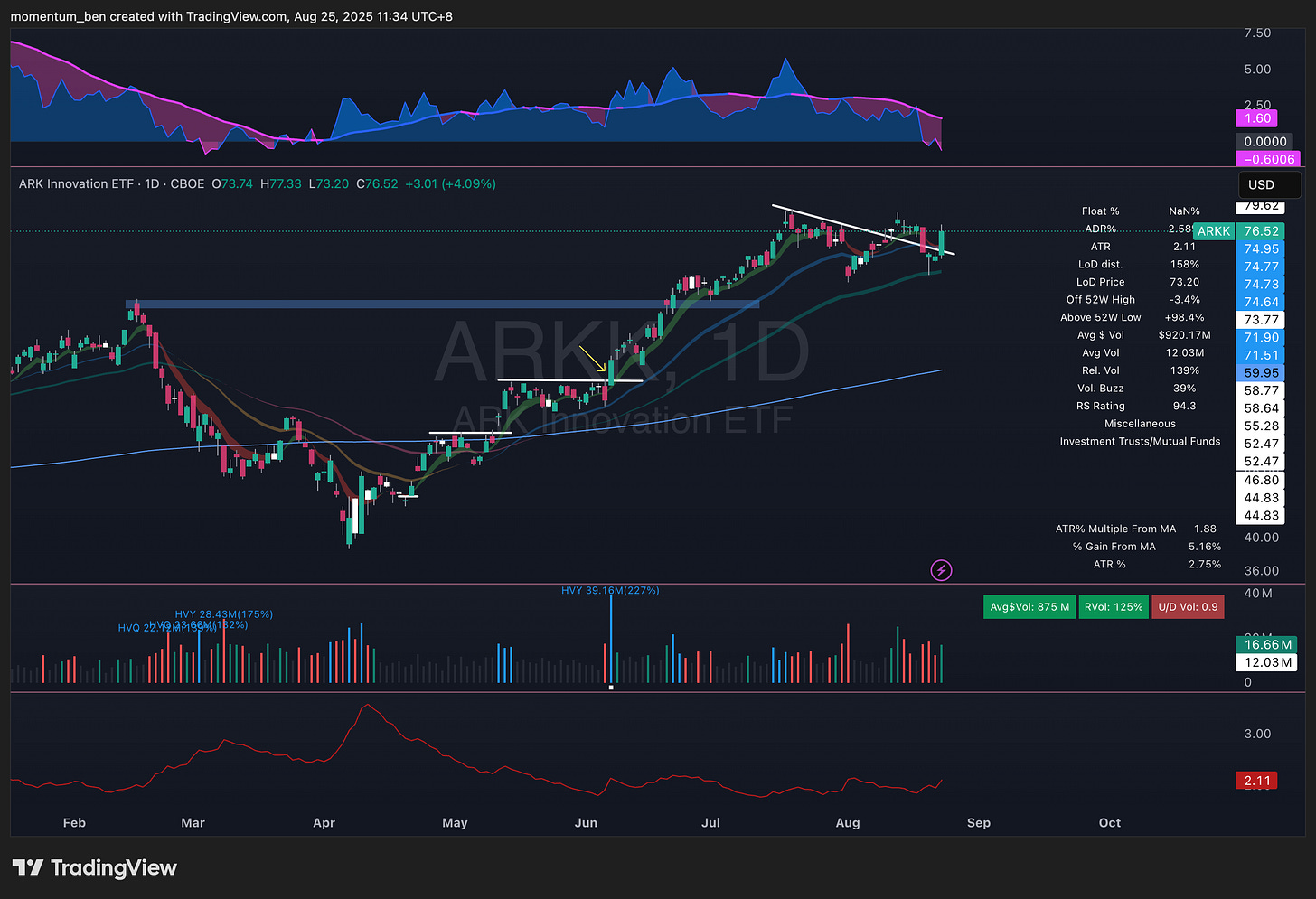Click the Float % row in stats table
This screenshot has width=1316, height=899.
click(1141, 211)
